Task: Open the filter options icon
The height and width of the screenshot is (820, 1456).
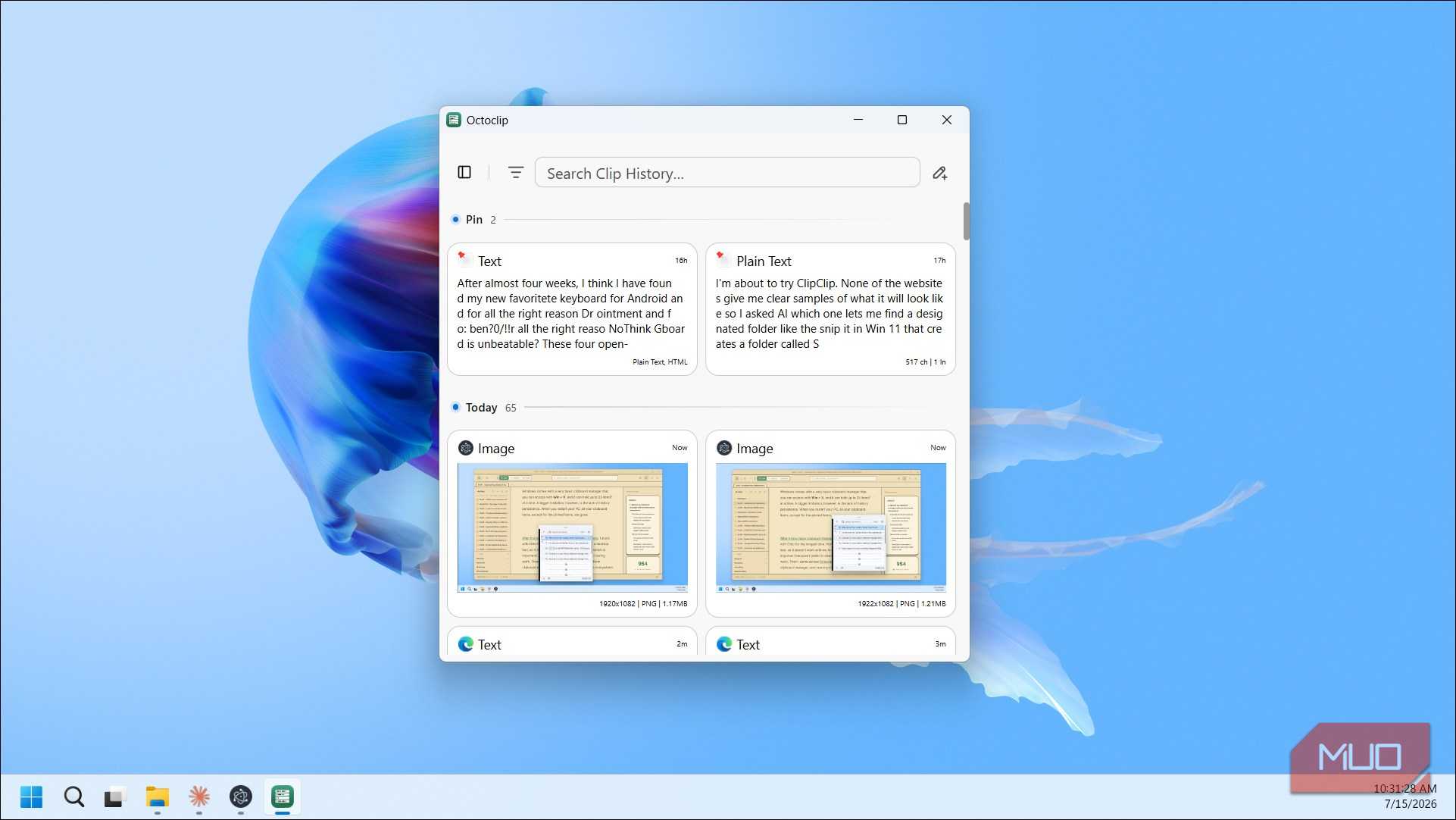Action: click(x=515, y=173)
